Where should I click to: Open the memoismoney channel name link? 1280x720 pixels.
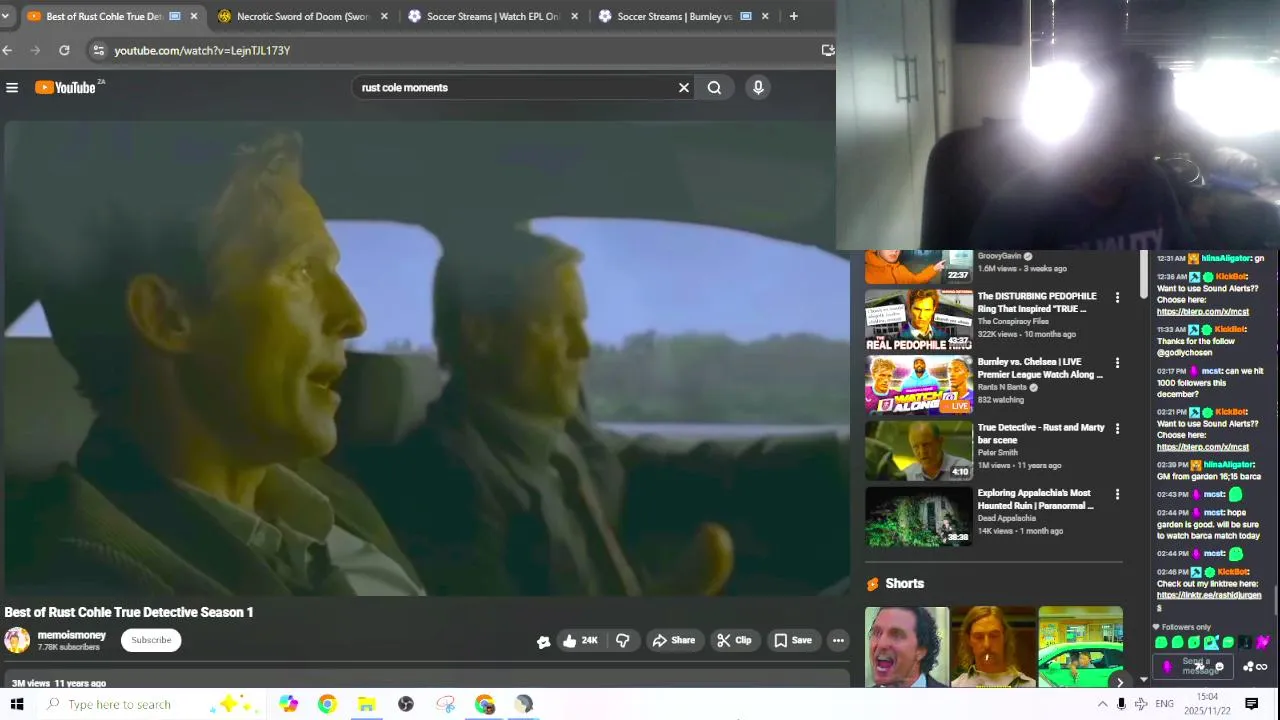click(x=71, y=635)
